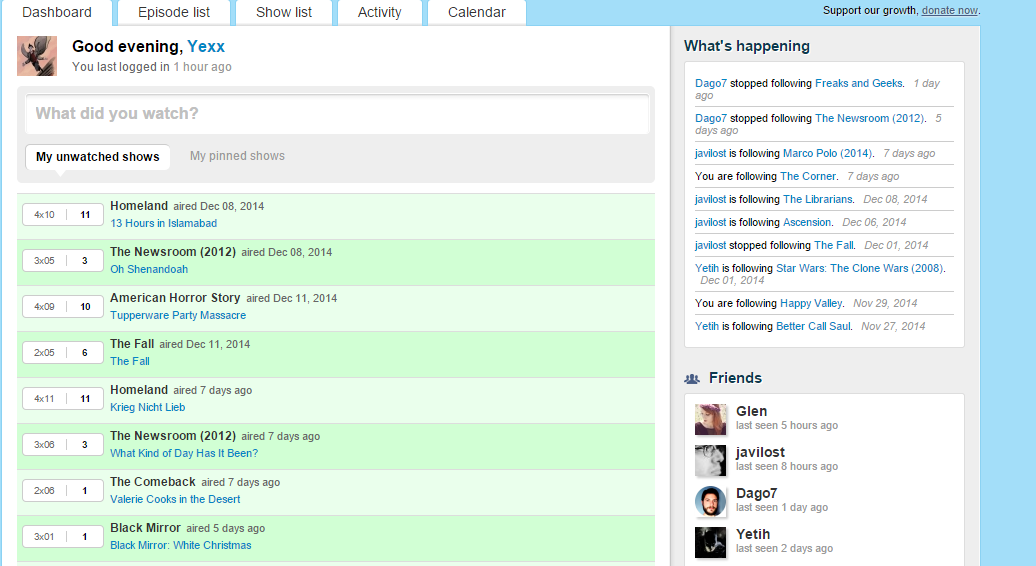1036x566 pixels.
Task: Open Better Call Saul show link
Action: pos(813,326)
